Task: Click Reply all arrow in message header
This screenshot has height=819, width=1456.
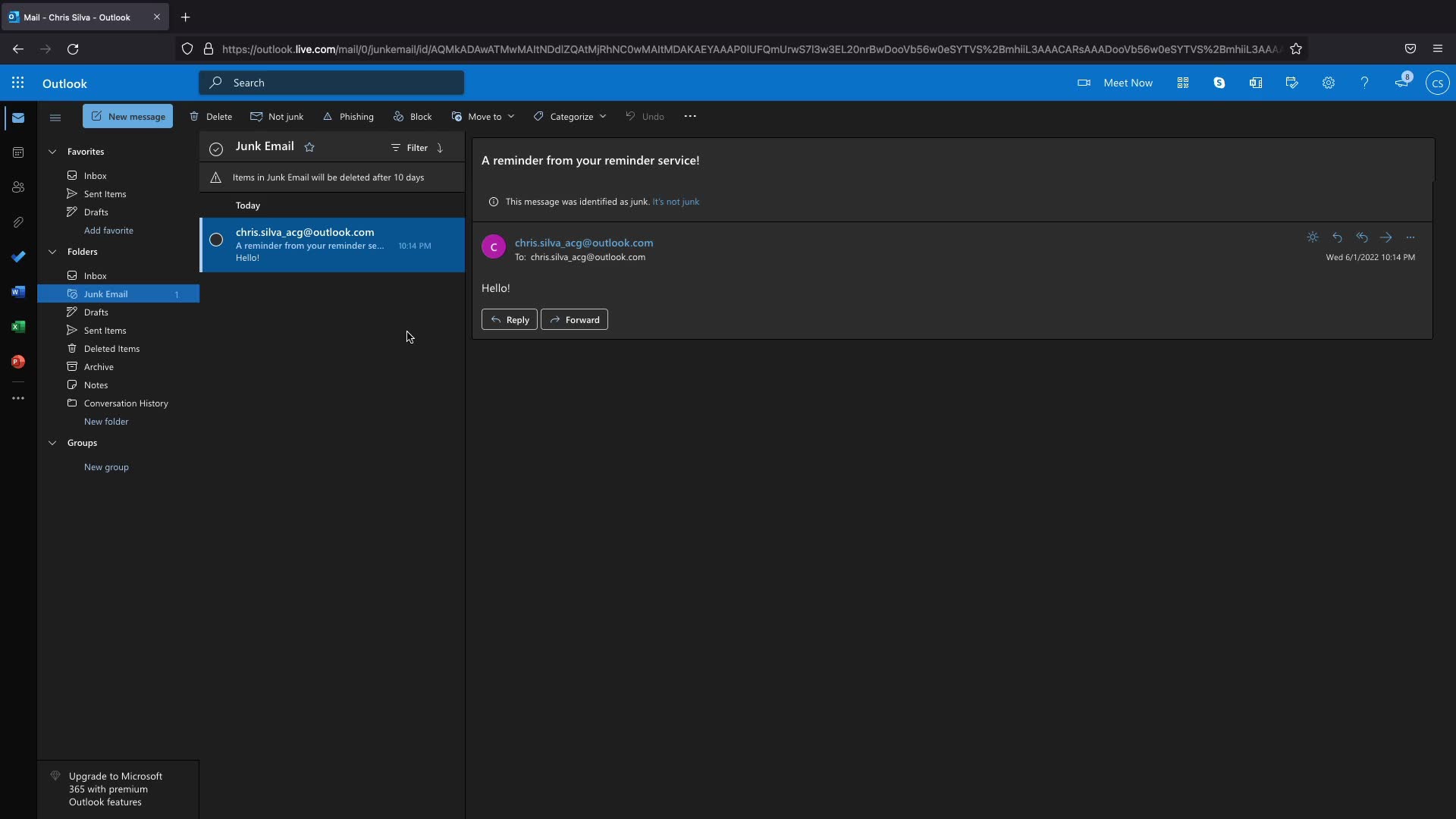Action: 1362,237
